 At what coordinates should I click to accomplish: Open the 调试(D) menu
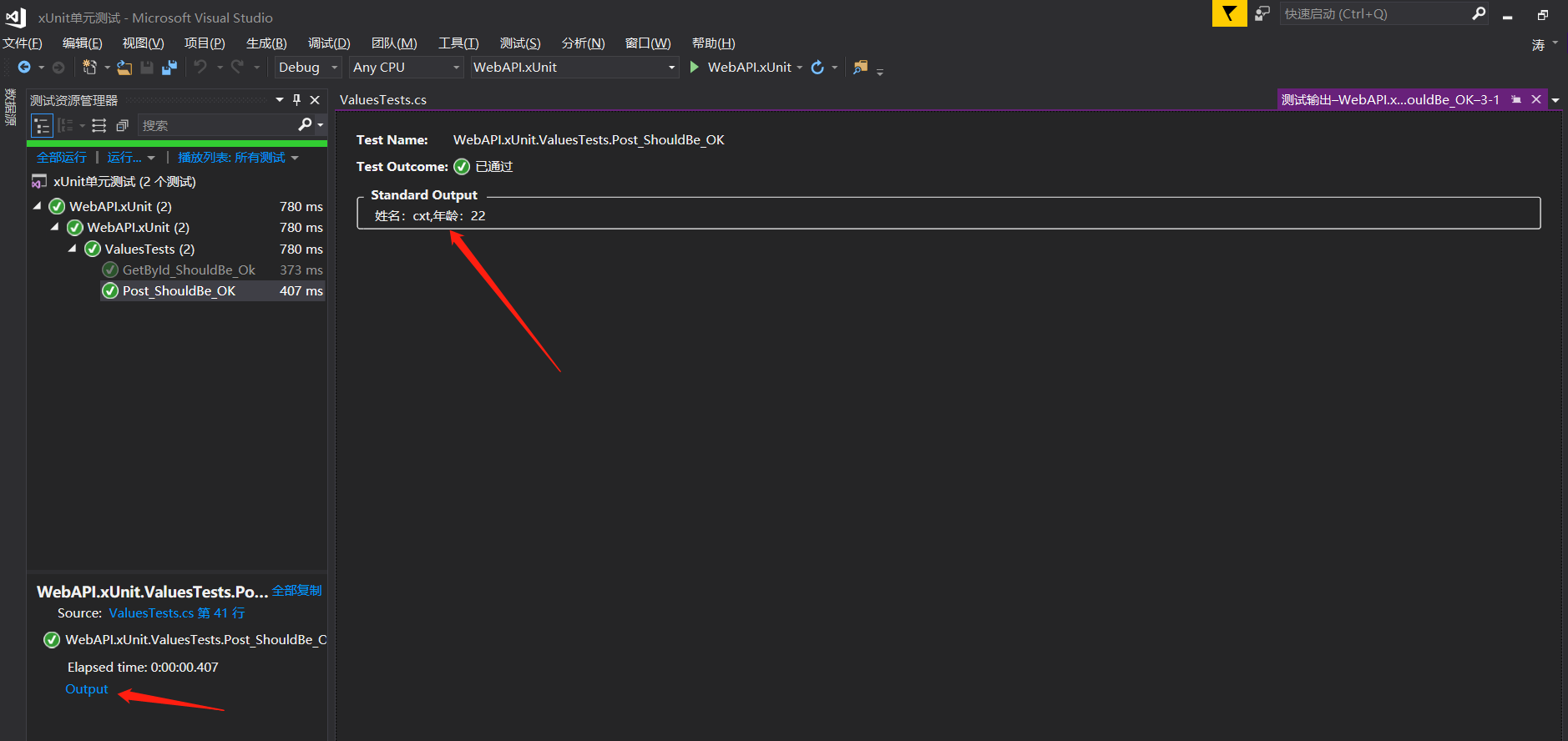tap(329, 43)
